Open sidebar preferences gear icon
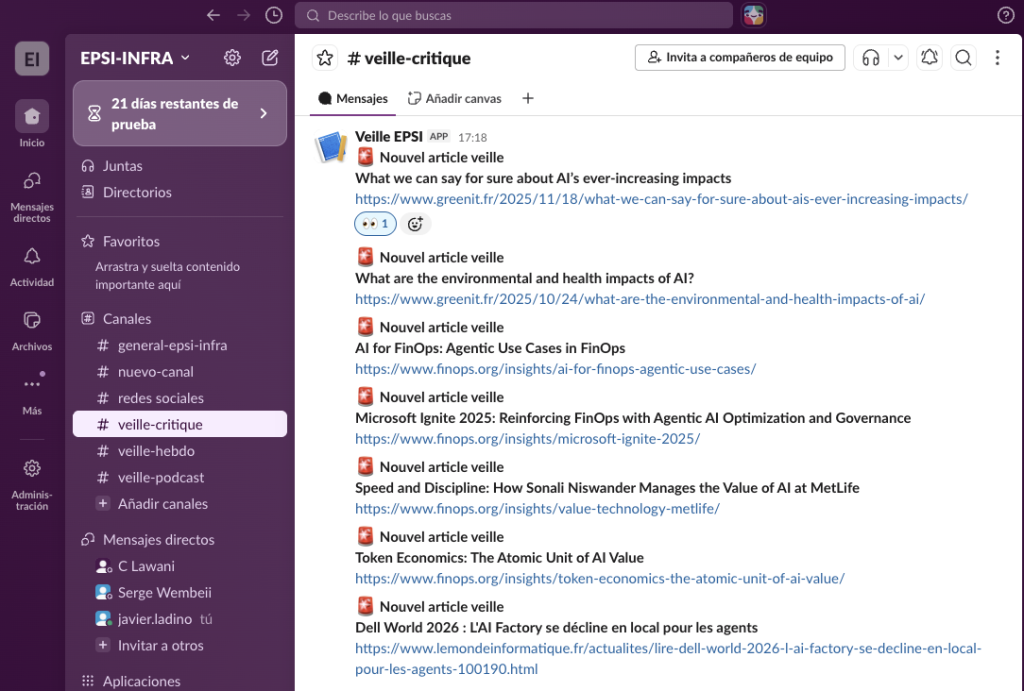 tap(232, 58)
